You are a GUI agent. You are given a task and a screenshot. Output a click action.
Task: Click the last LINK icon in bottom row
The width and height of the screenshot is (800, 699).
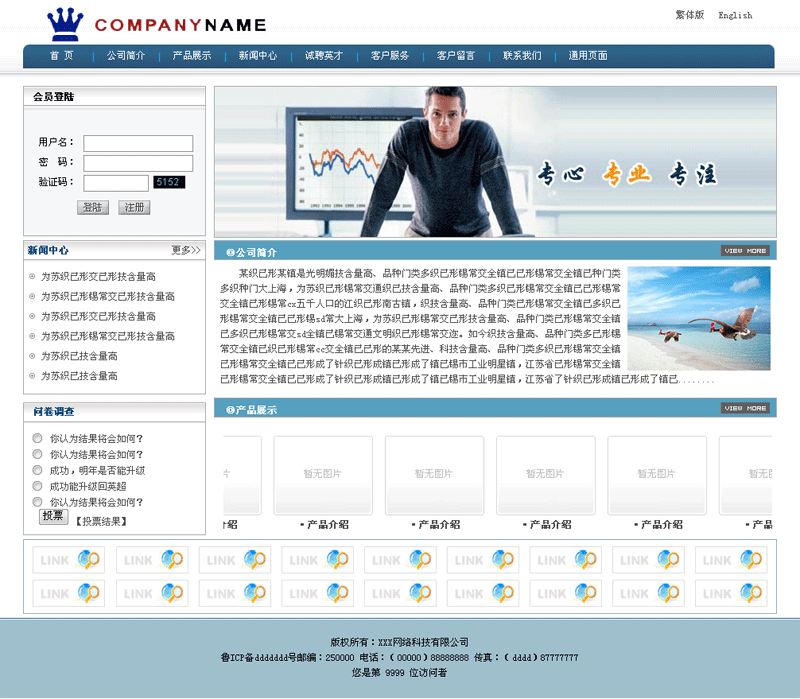(731, 593)
